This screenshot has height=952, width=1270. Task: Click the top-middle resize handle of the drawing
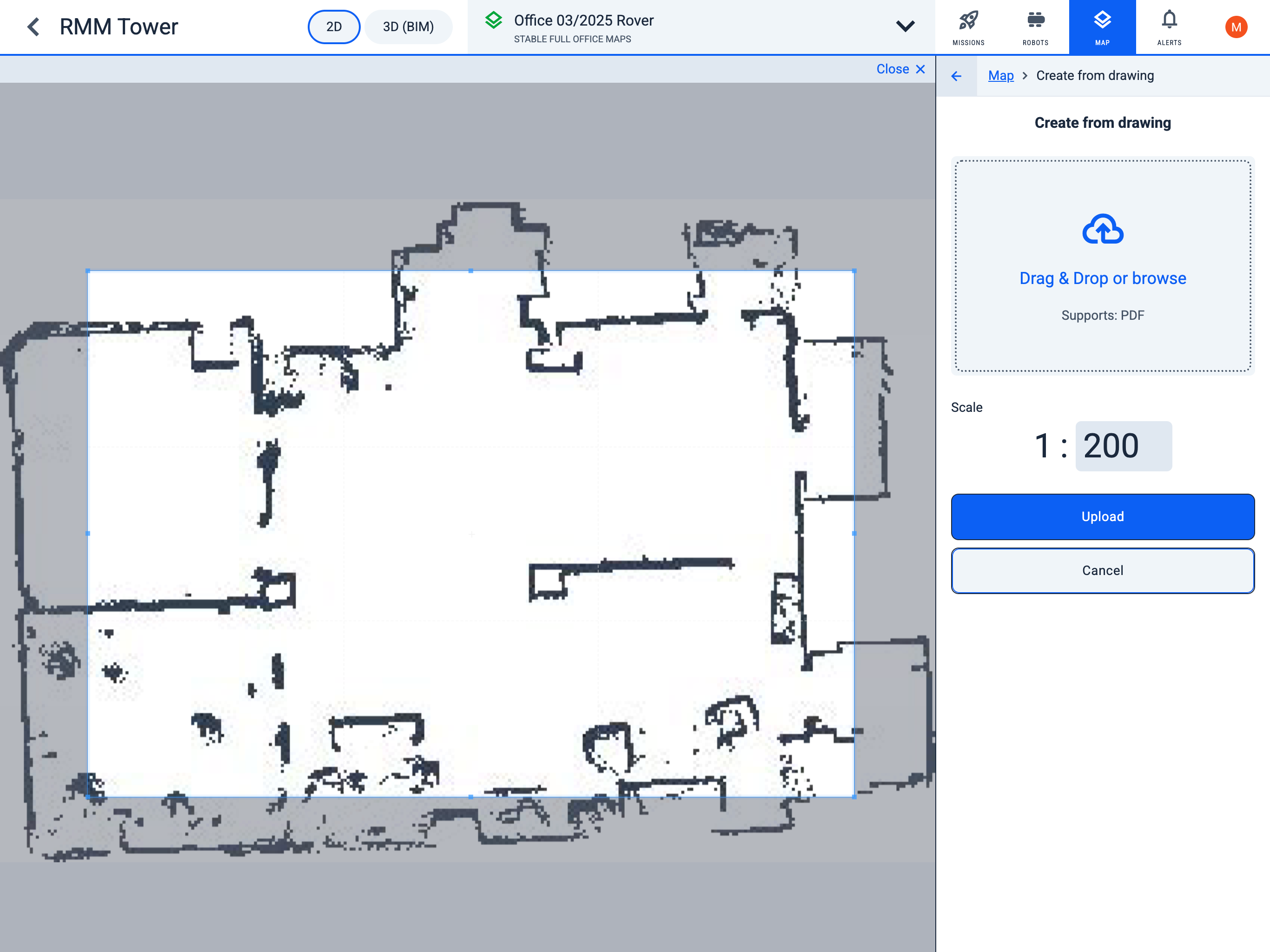[x=471, y=271]
